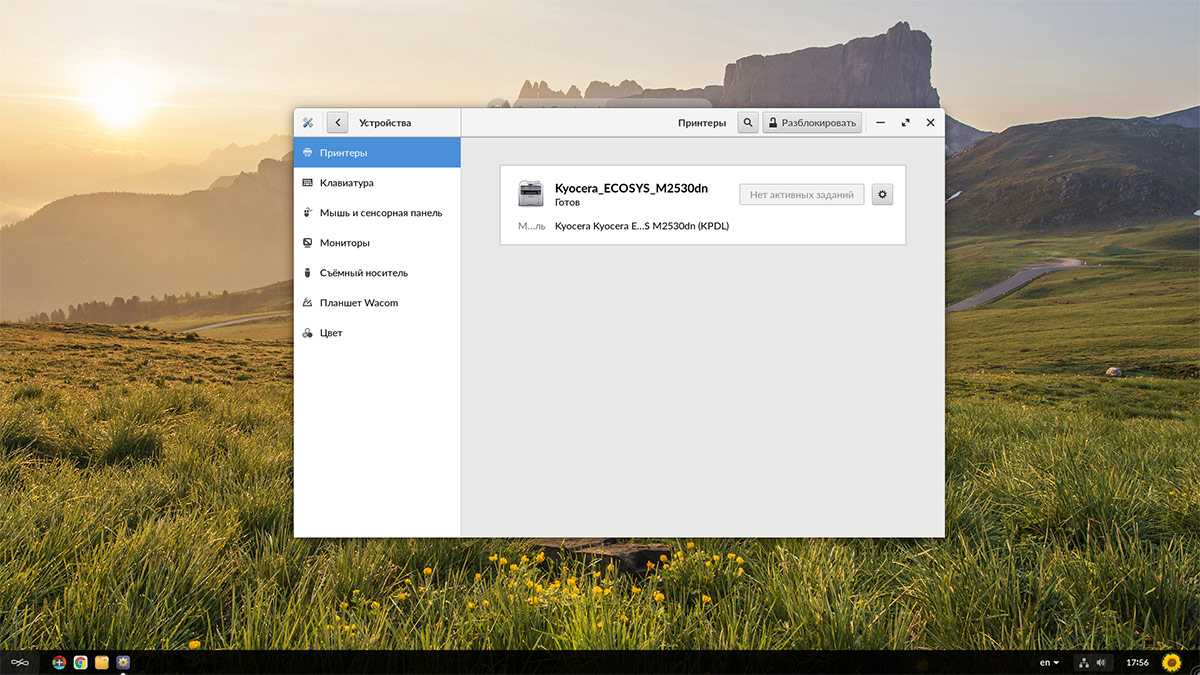Select Планшет Wacom in the sidebar
Viewport: 1200px width, 675px height.
point(358,303)
